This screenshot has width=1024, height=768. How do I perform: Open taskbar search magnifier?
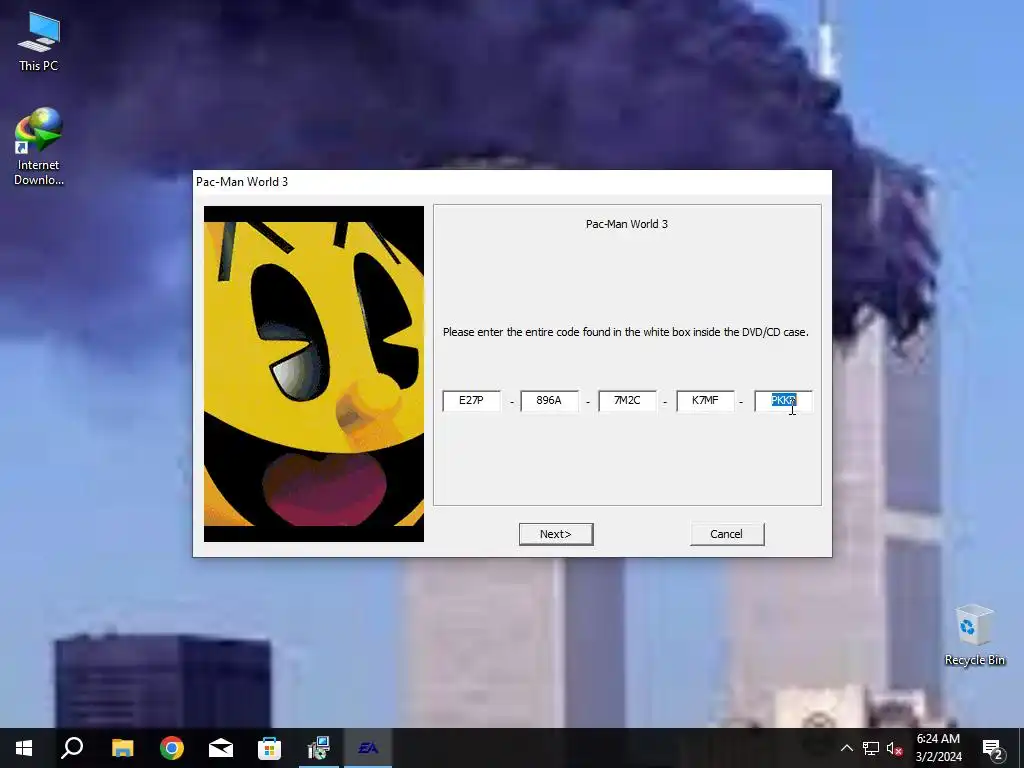pyautogui.click(x=72, y=748)
